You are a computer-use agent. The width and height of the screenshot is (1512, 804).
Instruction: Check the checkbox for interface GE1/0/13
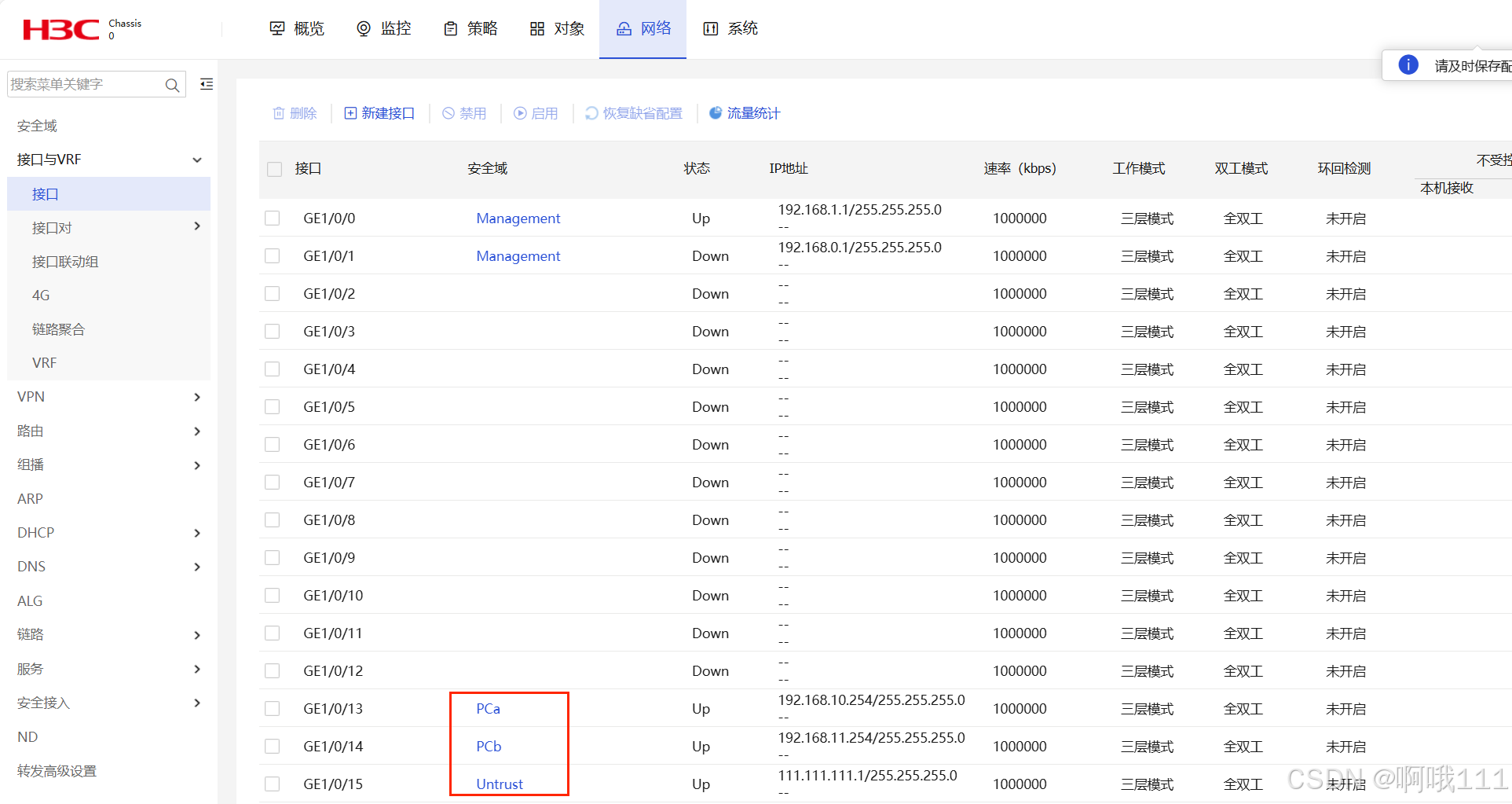coord(273,708)
